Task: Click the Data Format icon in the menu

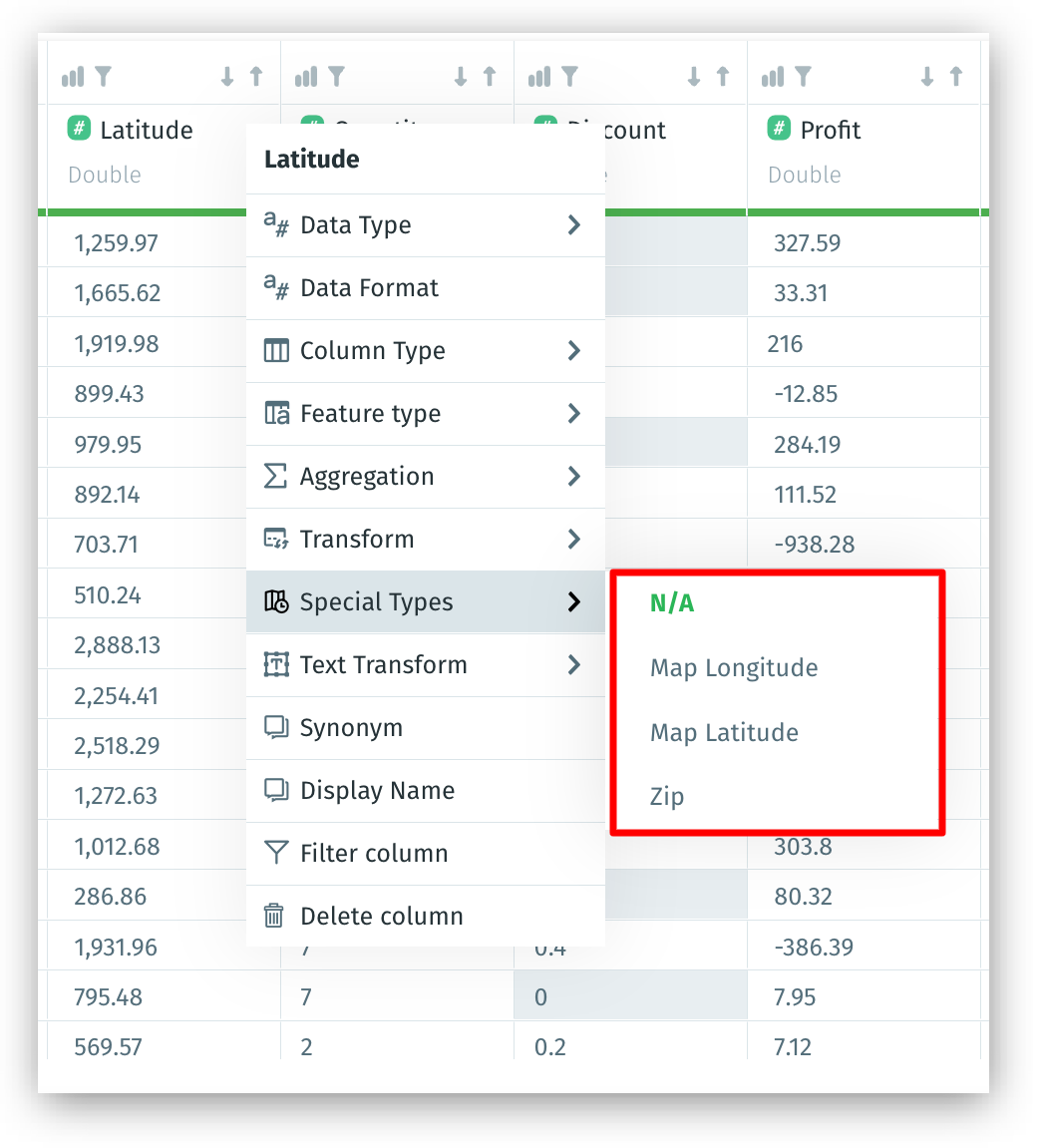Action: coord(275,287)
